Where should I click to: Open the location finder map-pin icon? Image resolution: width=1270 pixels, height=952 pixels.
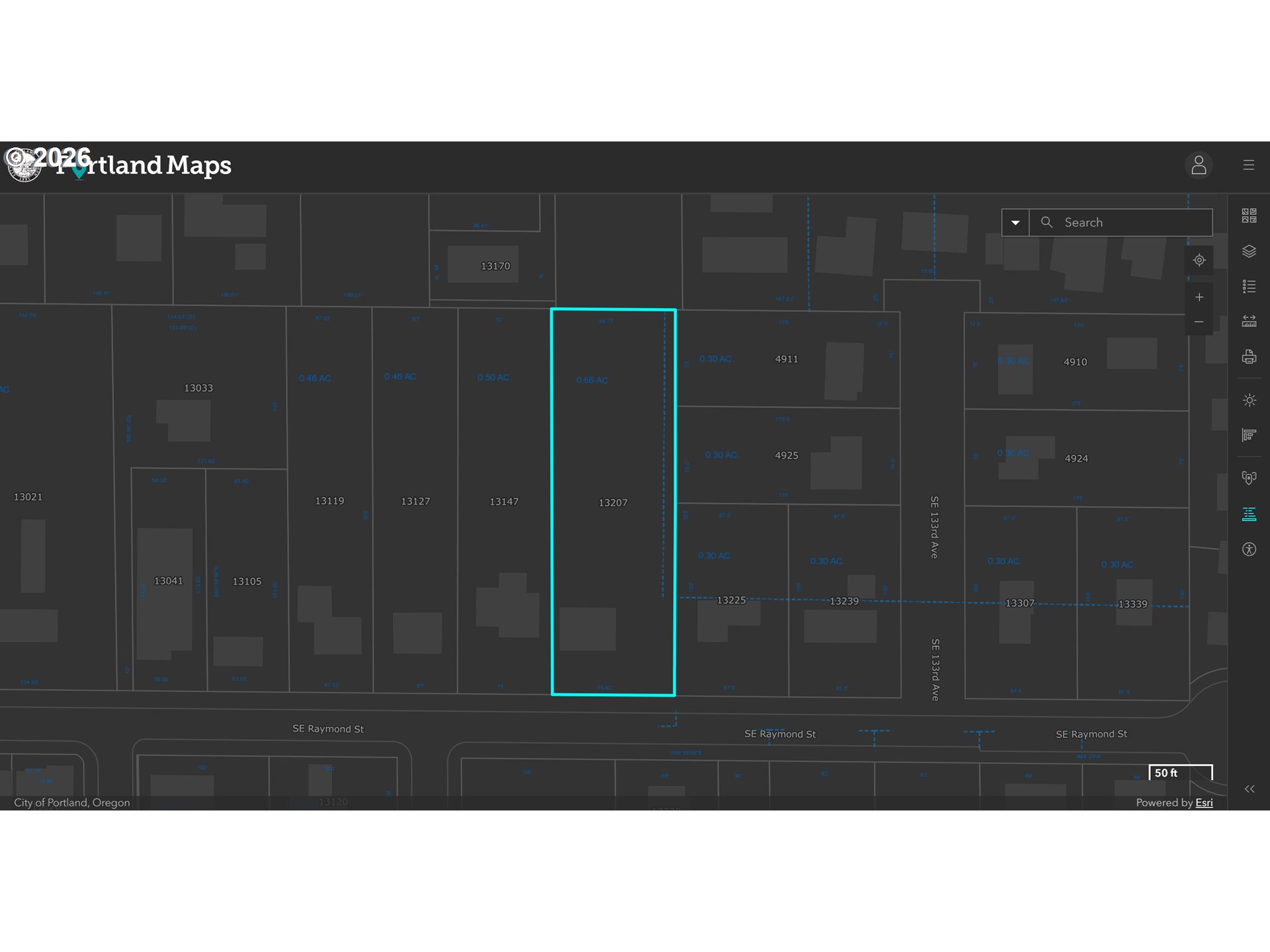[x=1249, y=478]
